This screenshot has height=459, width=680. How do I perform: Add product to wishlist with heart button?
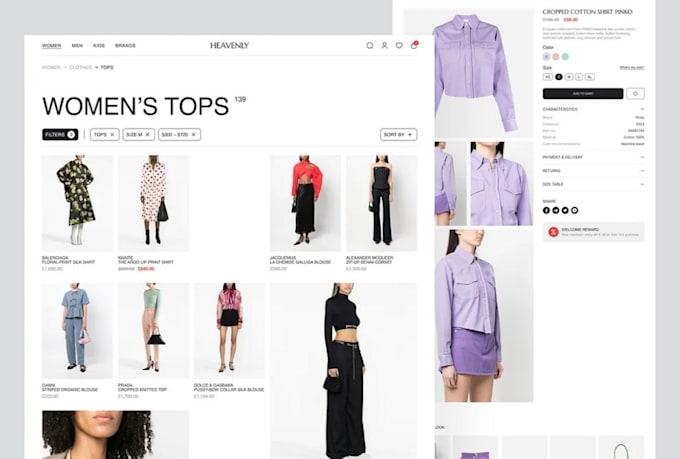(635, 94)
